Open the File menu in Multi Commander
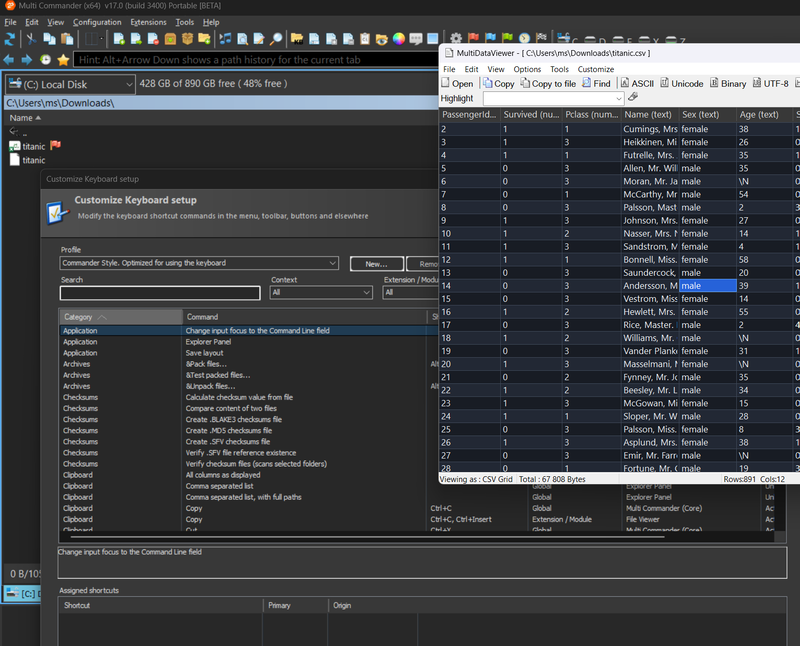The width and height of the screenshot is (800, 646). 10,22
